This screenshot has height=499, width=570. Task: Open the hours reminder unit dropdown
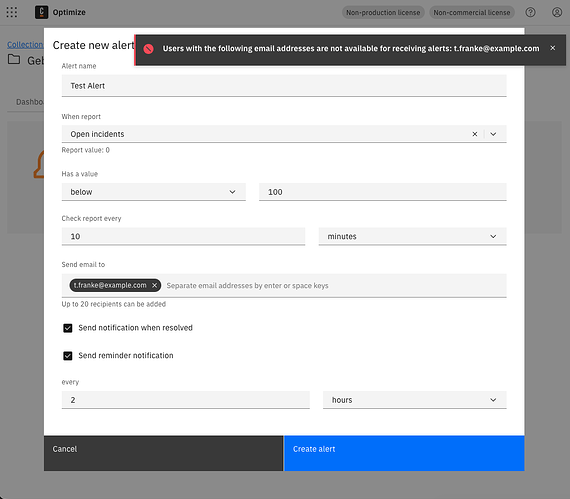pos(415,400)
